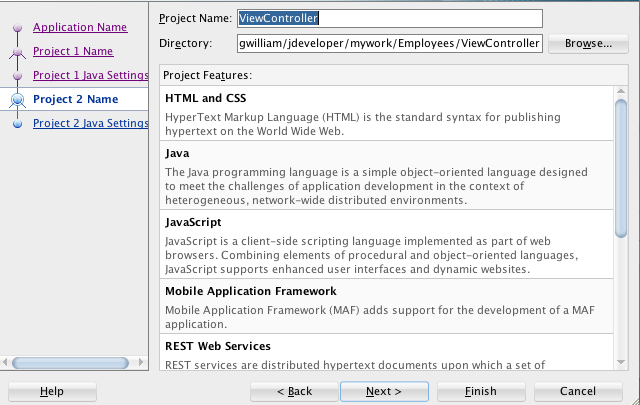This screenshot has height=405, width=640.
Task: Open the Application Name step link
Action: 80,27
